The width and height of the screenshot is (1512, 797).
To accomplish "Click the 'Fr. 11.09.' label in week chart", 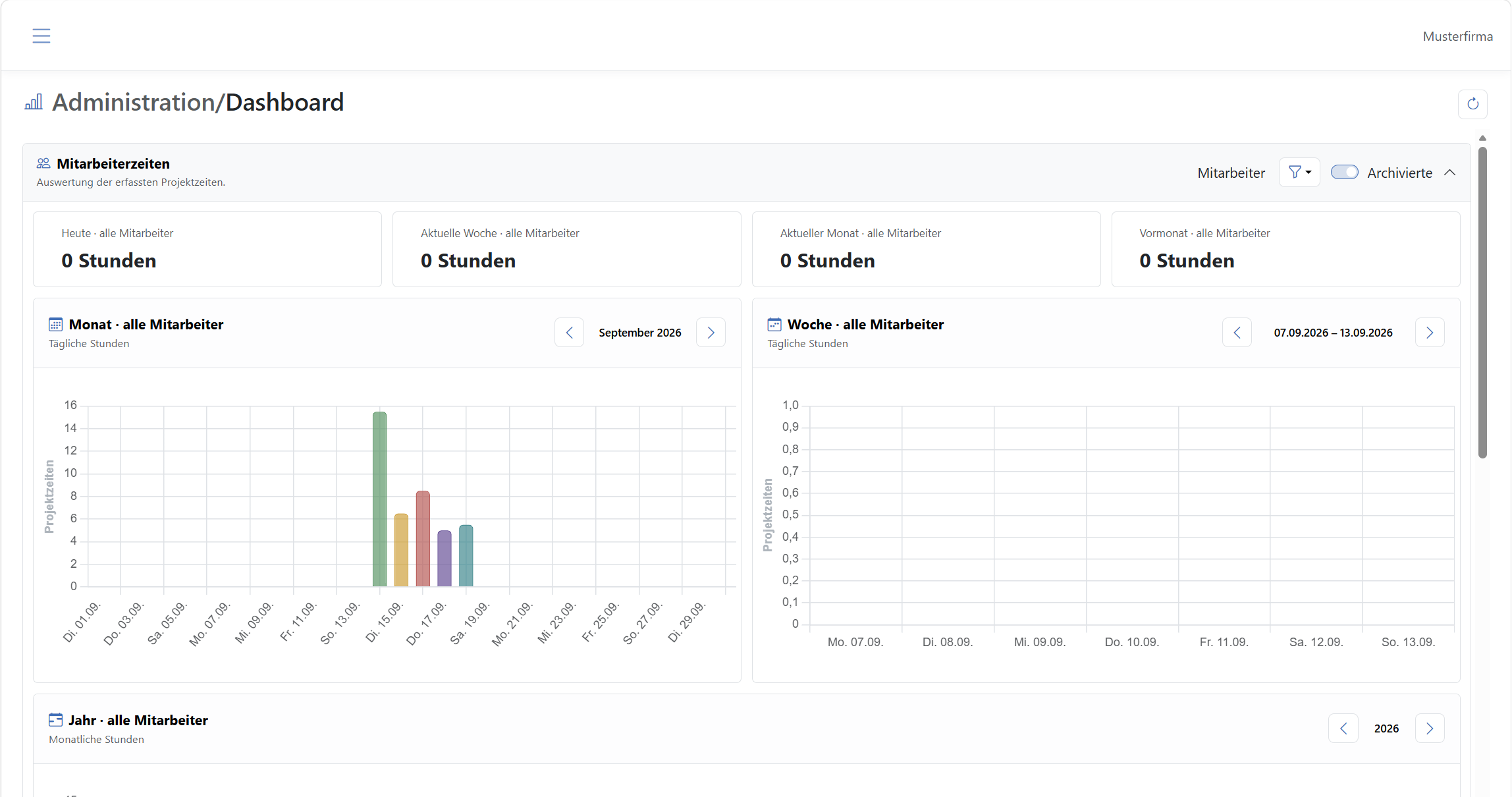I will (x=1224, y=642).
